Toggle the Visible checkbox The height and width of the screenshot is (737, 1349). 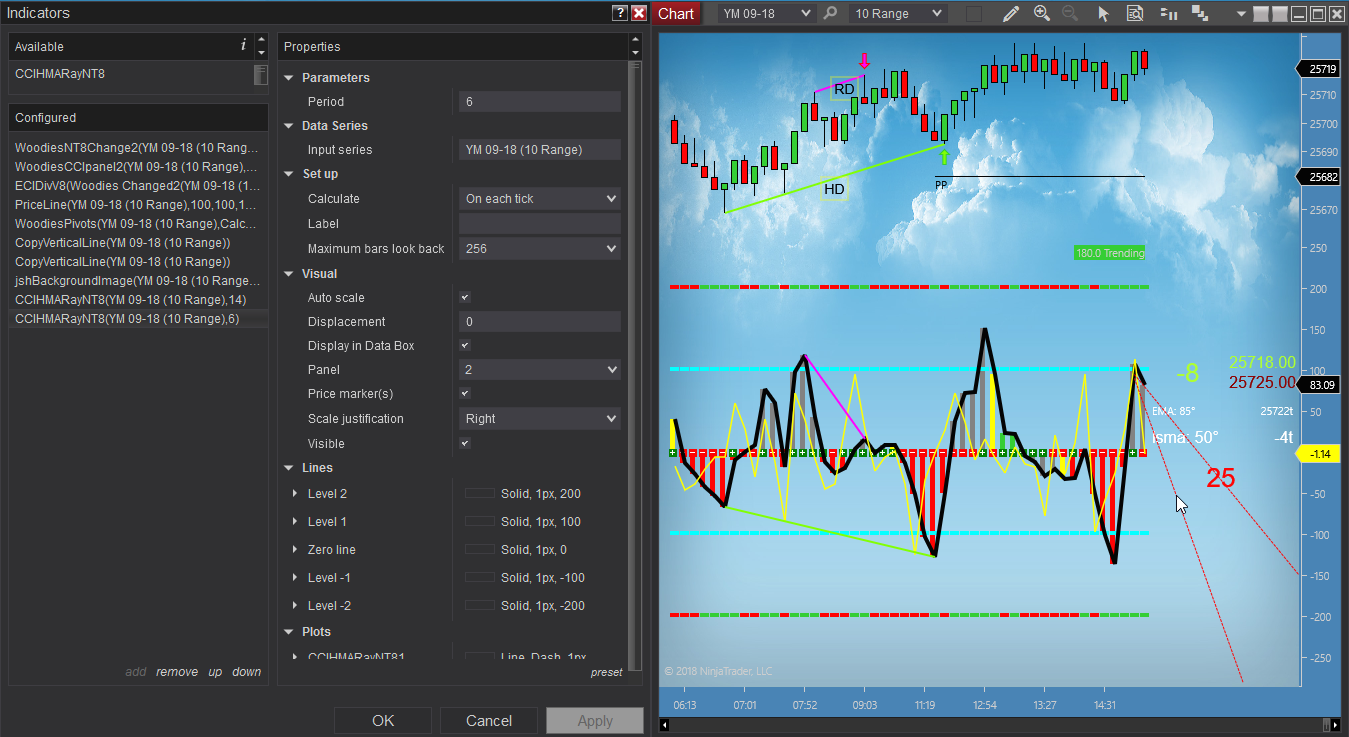464,443
